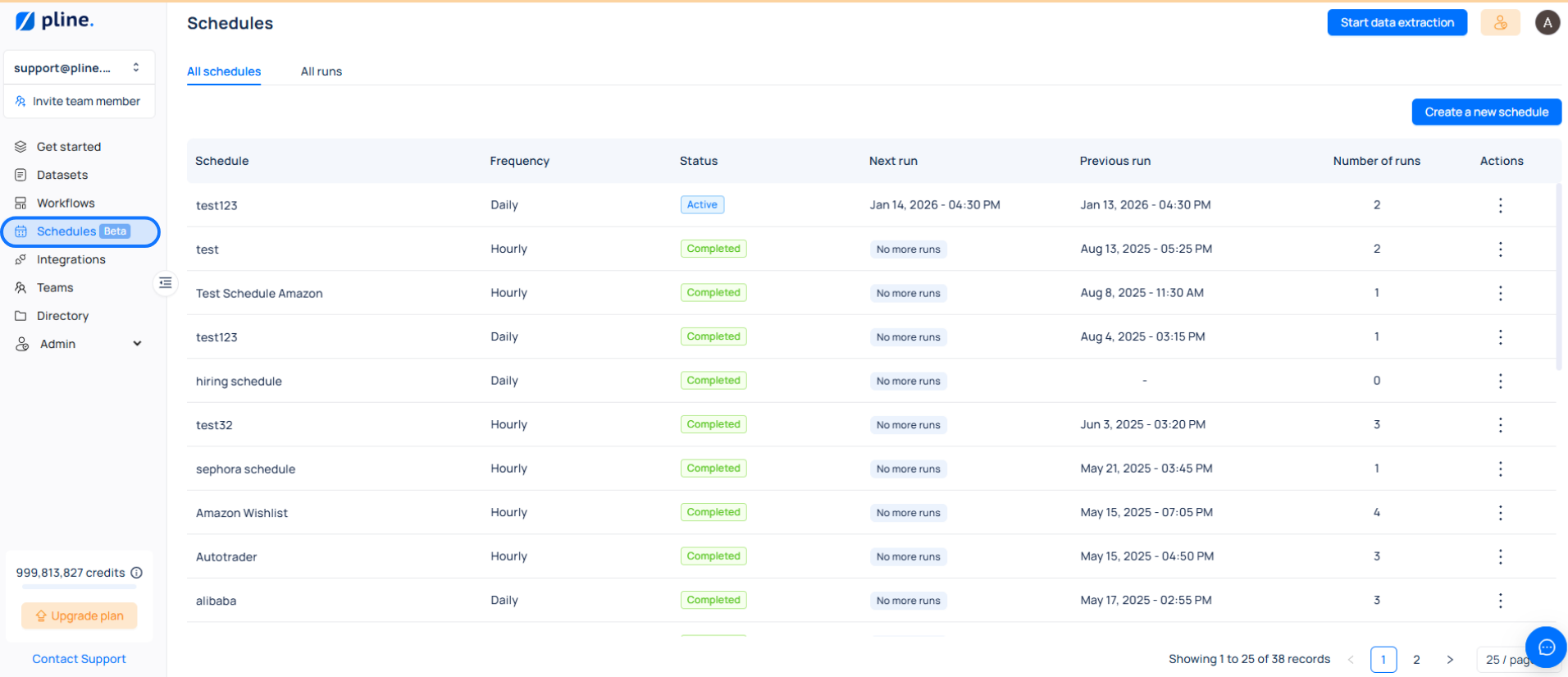The height and width of the screenshot is (677, 1568).
Task: Click Create a new schedule button
Action: 1486,112
